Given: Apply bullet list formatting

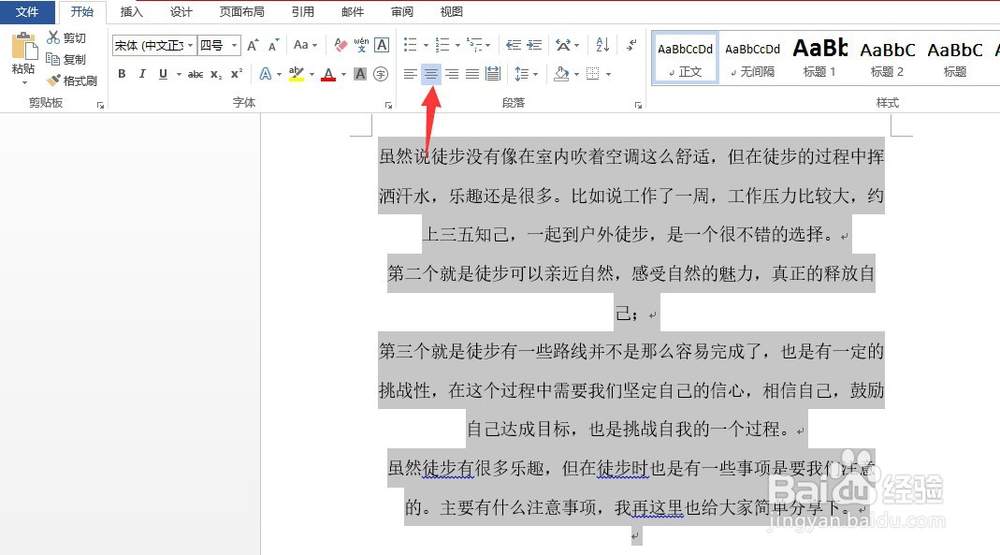Looking at the screenshot, I should 410,45.
